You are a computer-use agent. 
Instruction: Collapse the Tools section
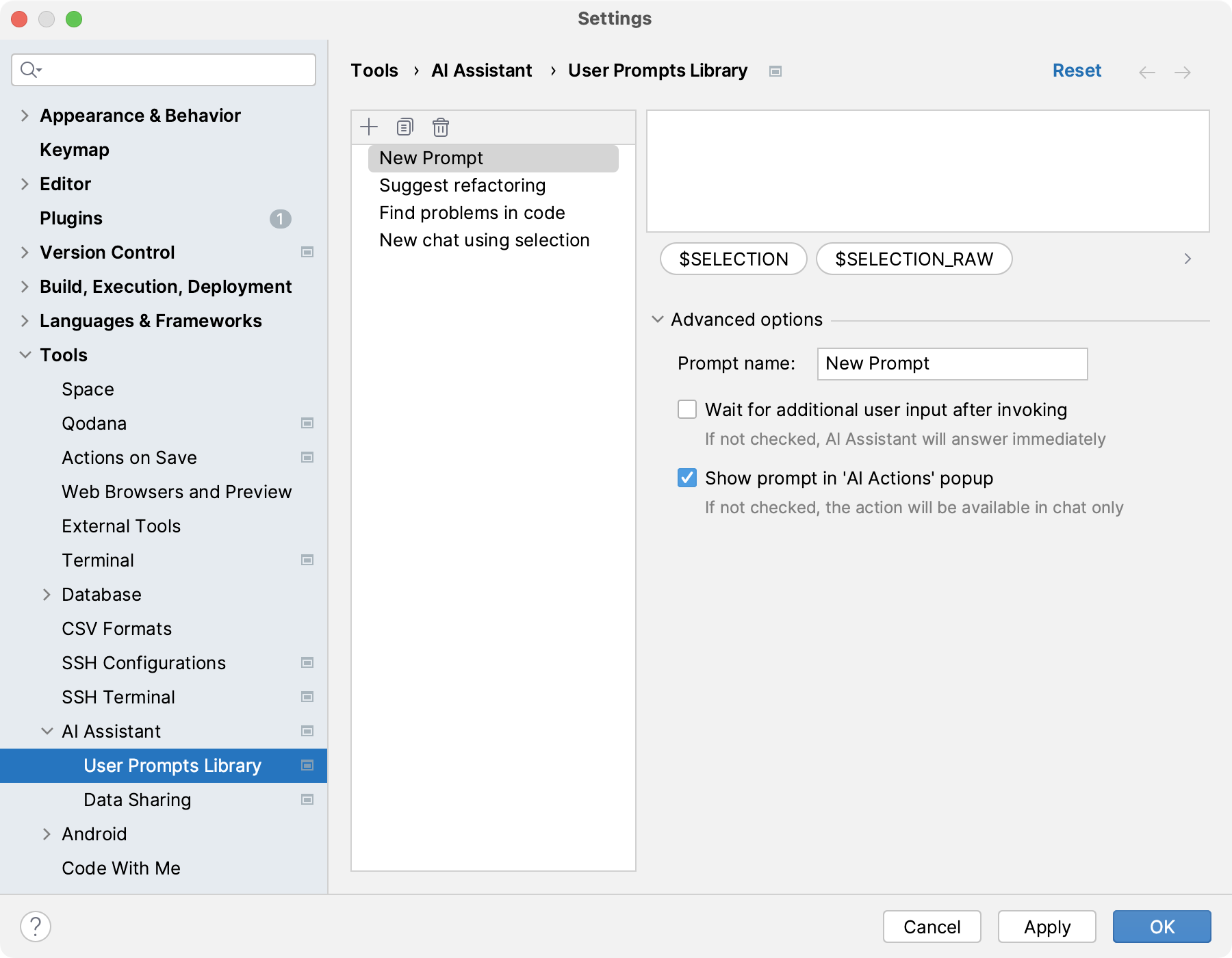[25, 354]
